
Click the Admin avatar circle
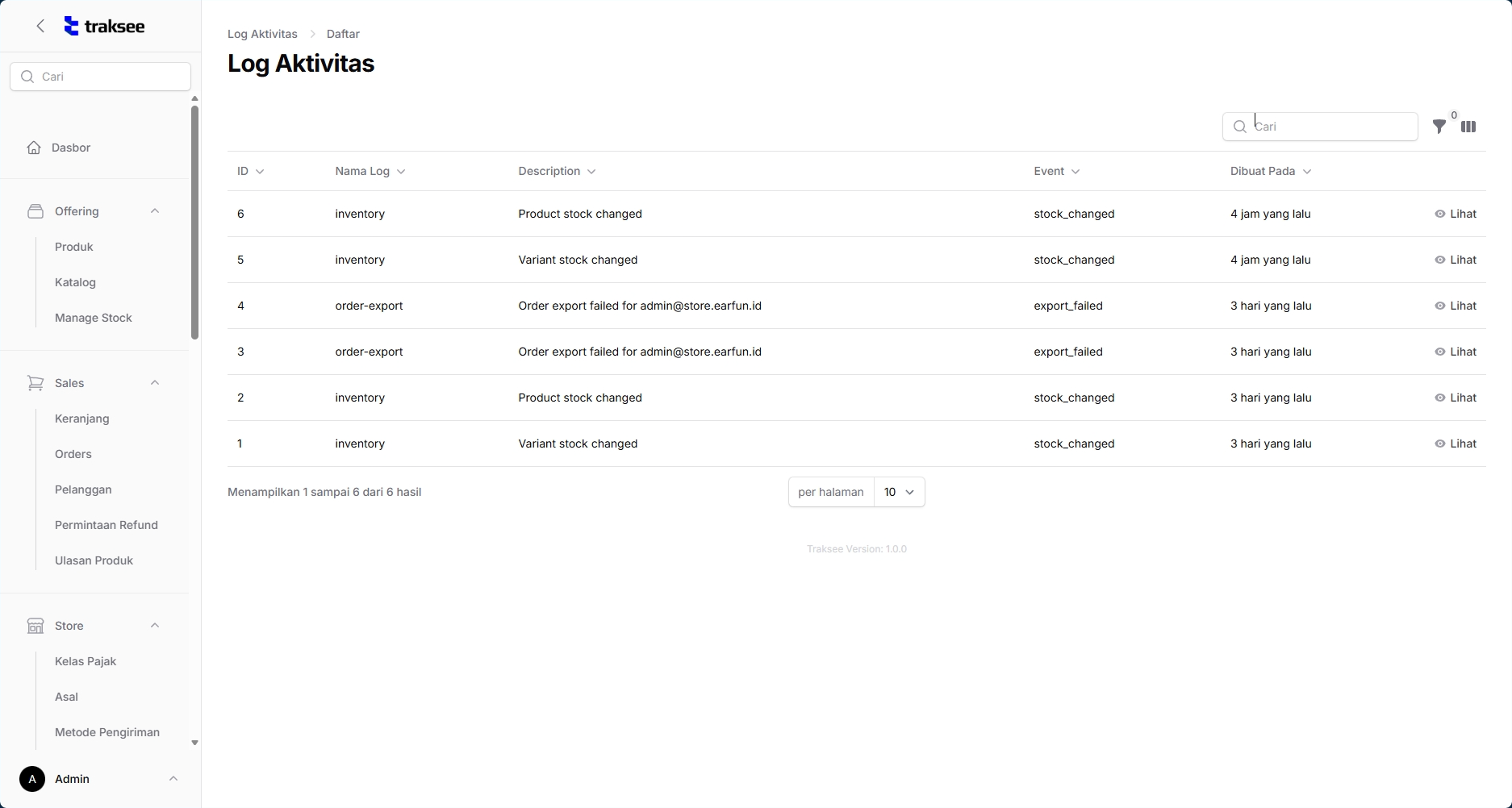pyautogui.click(x=32, y=779)
